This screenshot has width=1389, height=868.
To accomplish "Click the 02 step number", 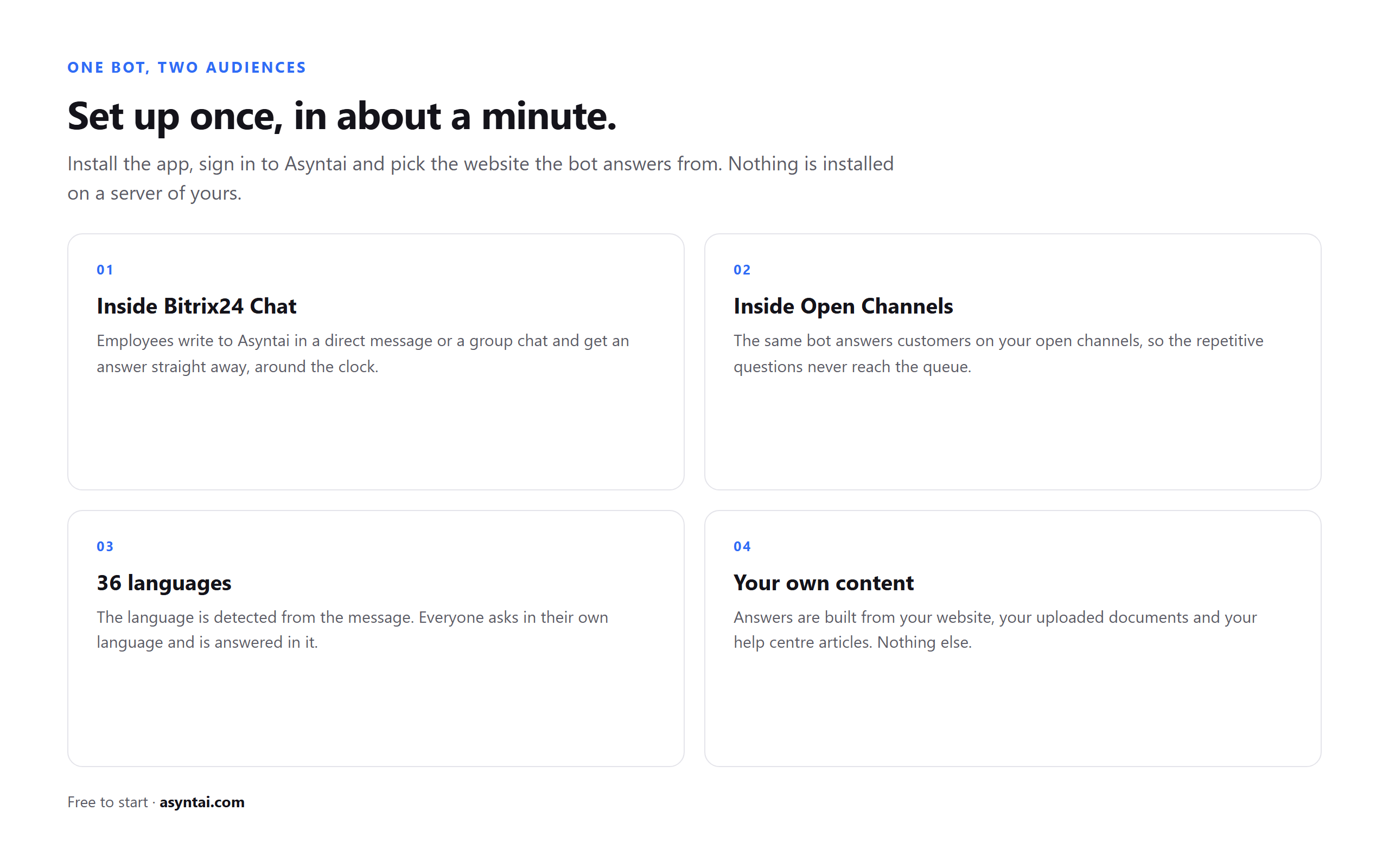I will click(x=742, y=270).
